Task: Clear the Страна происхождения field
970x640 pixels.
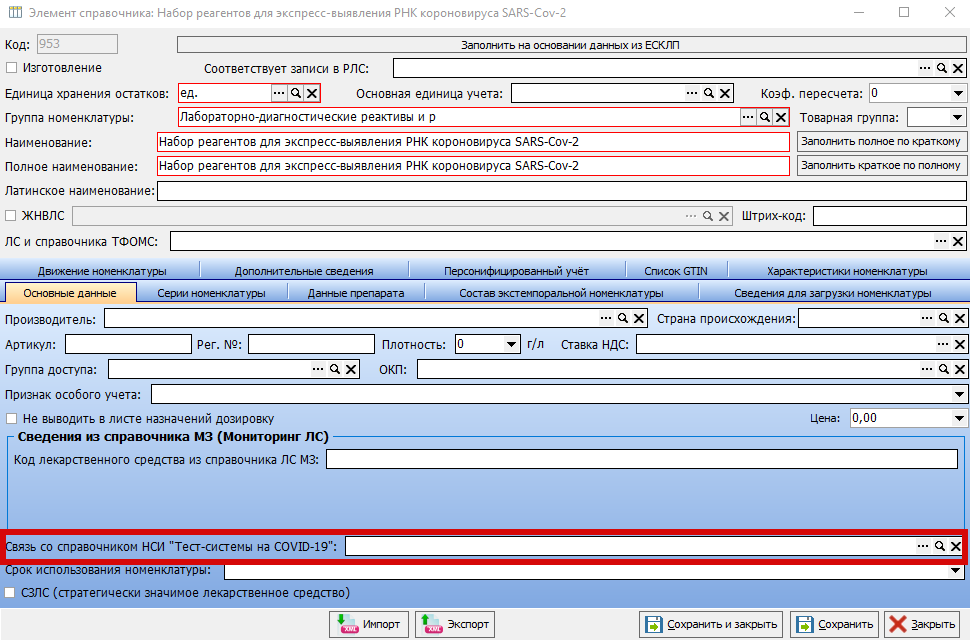Action: click(957, 319)
